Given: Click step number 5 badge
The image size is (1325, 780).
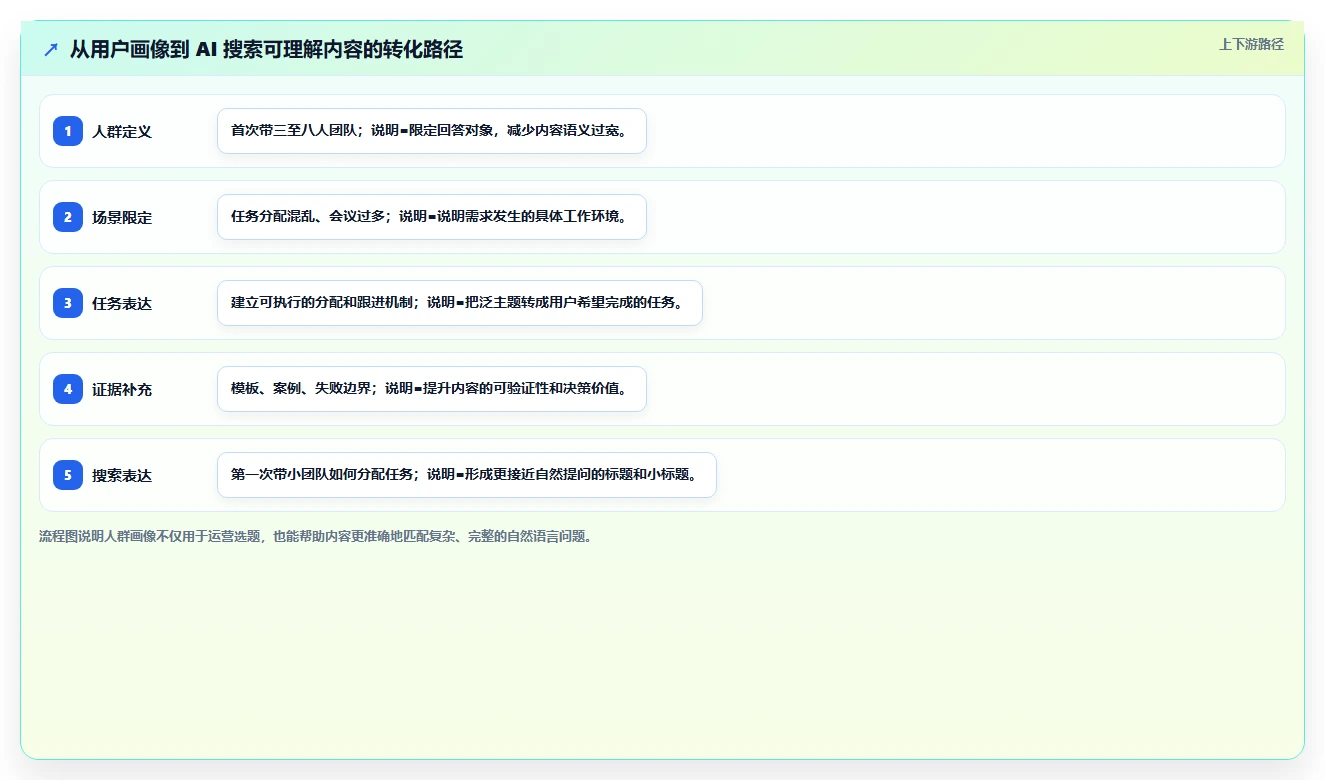Looking at the screenshot, I should pyautogui.click(x=68, y=475).
